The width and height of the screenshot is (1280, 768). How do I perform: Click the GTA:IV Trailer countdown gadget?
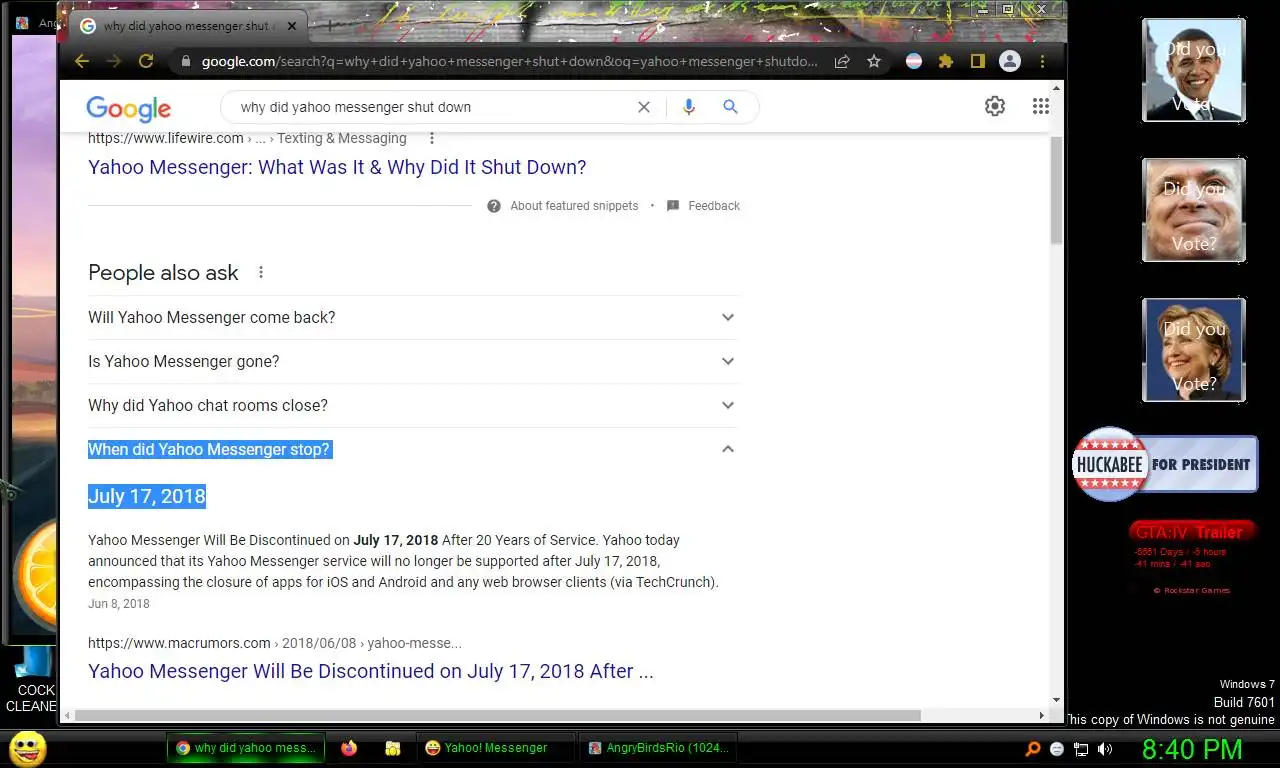[1191, 558]
